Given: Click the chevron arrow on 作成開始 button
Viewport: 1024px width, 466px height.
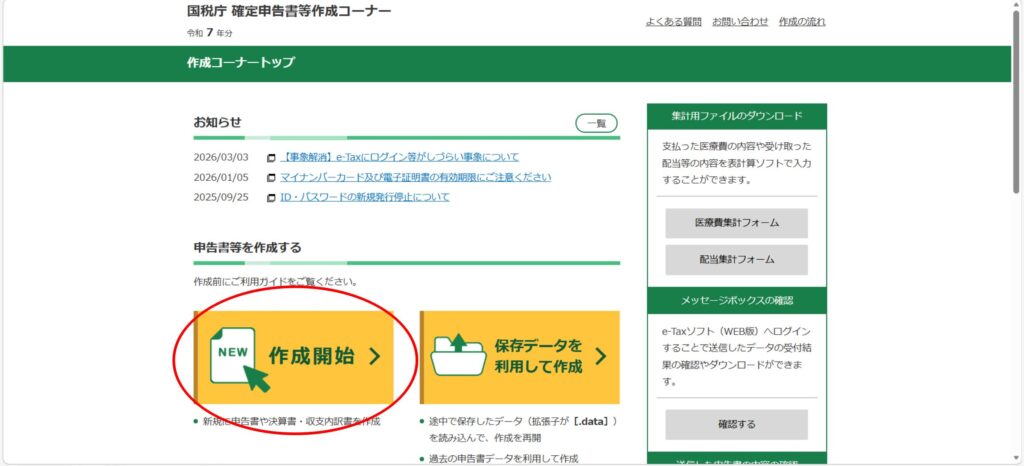Looking at the screenshot, I should [x=374, y=356].
